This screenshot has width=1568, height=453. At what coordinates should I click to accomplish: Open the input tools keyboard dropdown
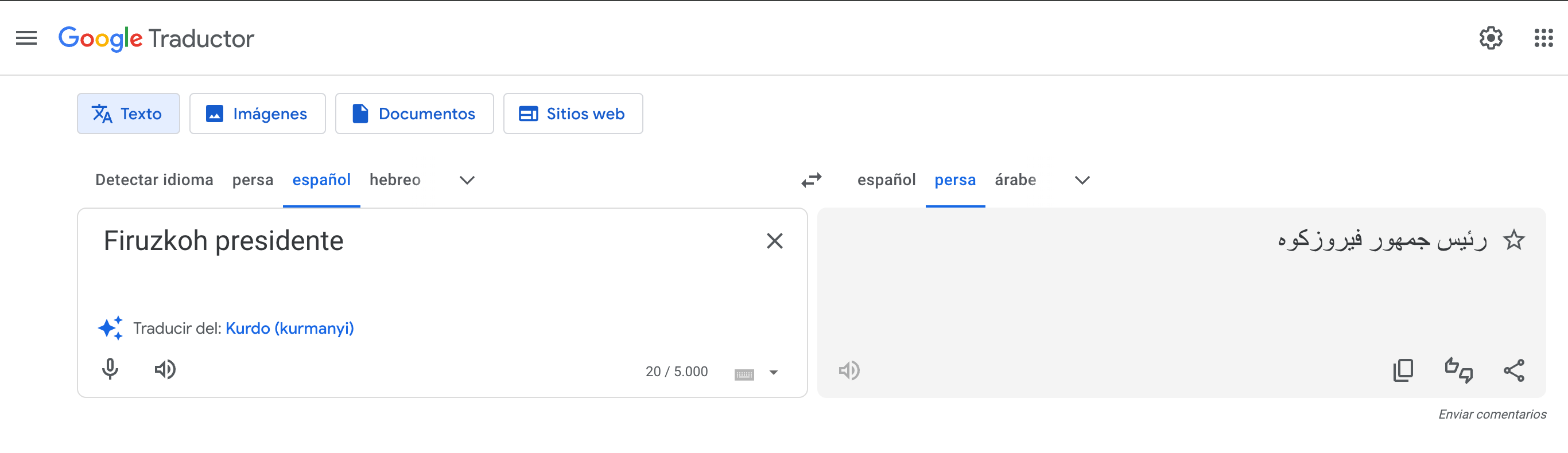pos(774,372)
